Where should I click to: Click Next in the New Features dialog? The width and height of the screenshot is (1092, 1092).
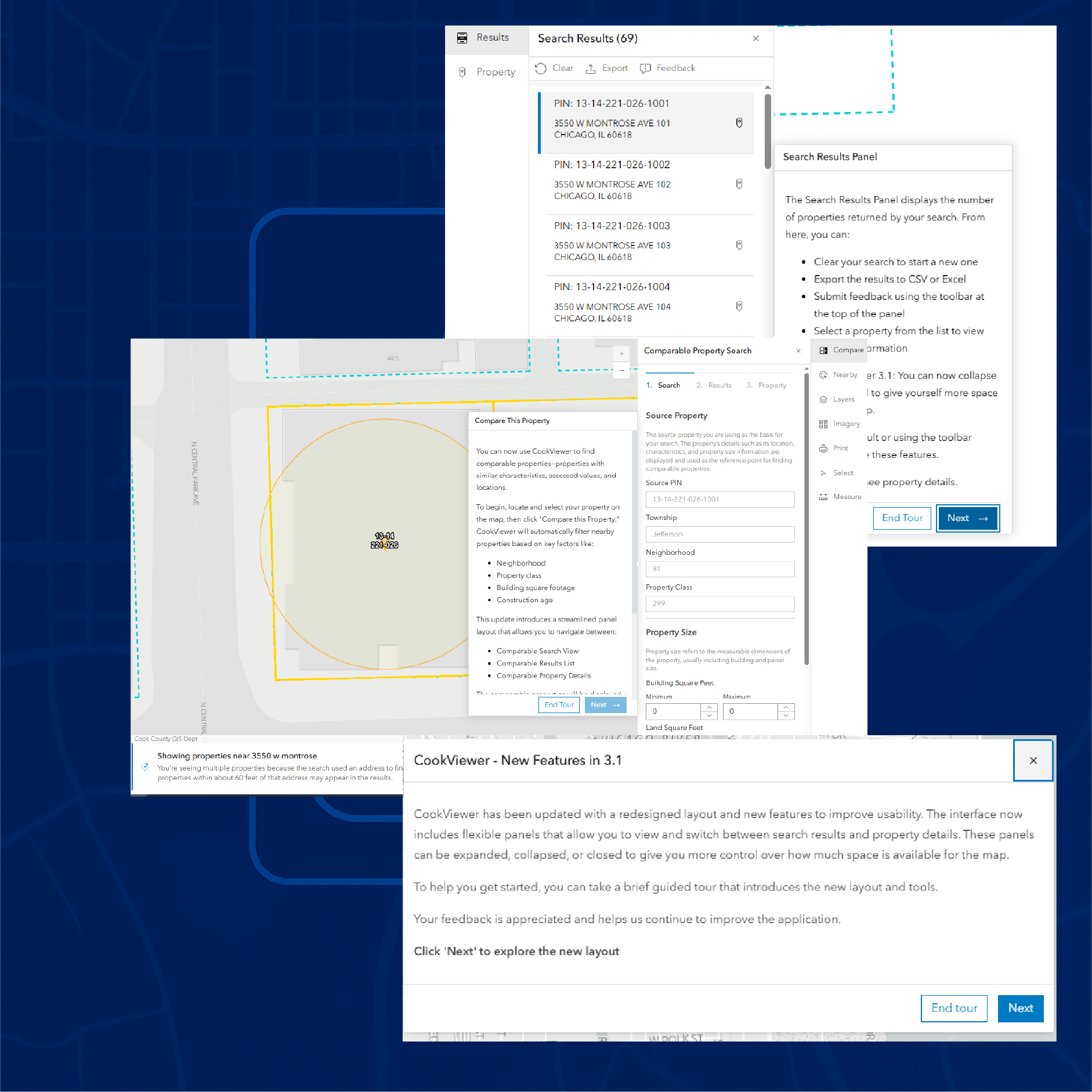pyautogui.click(x=1020, y=1008)
